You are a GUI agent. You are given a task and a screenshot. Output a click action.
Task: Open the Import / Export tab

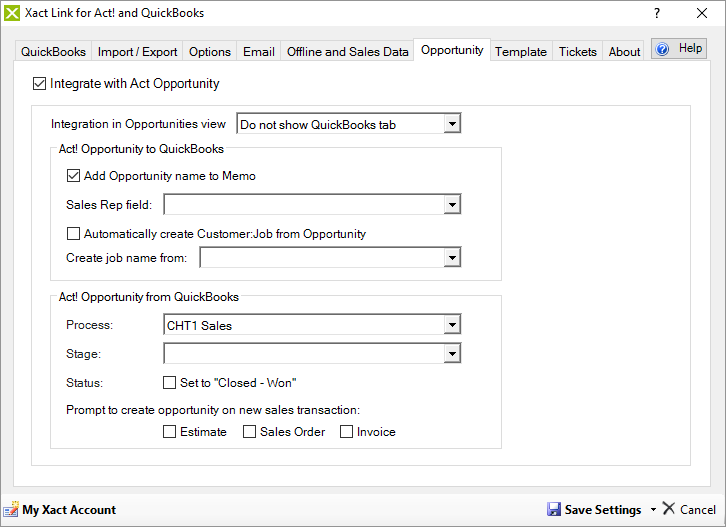(x=138, y=51)
